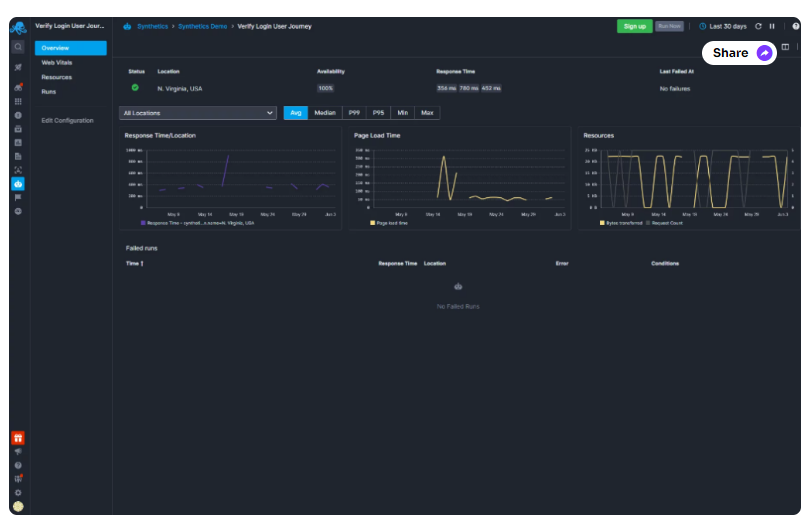Select the Min statistic option

click(x=402, y=113)
